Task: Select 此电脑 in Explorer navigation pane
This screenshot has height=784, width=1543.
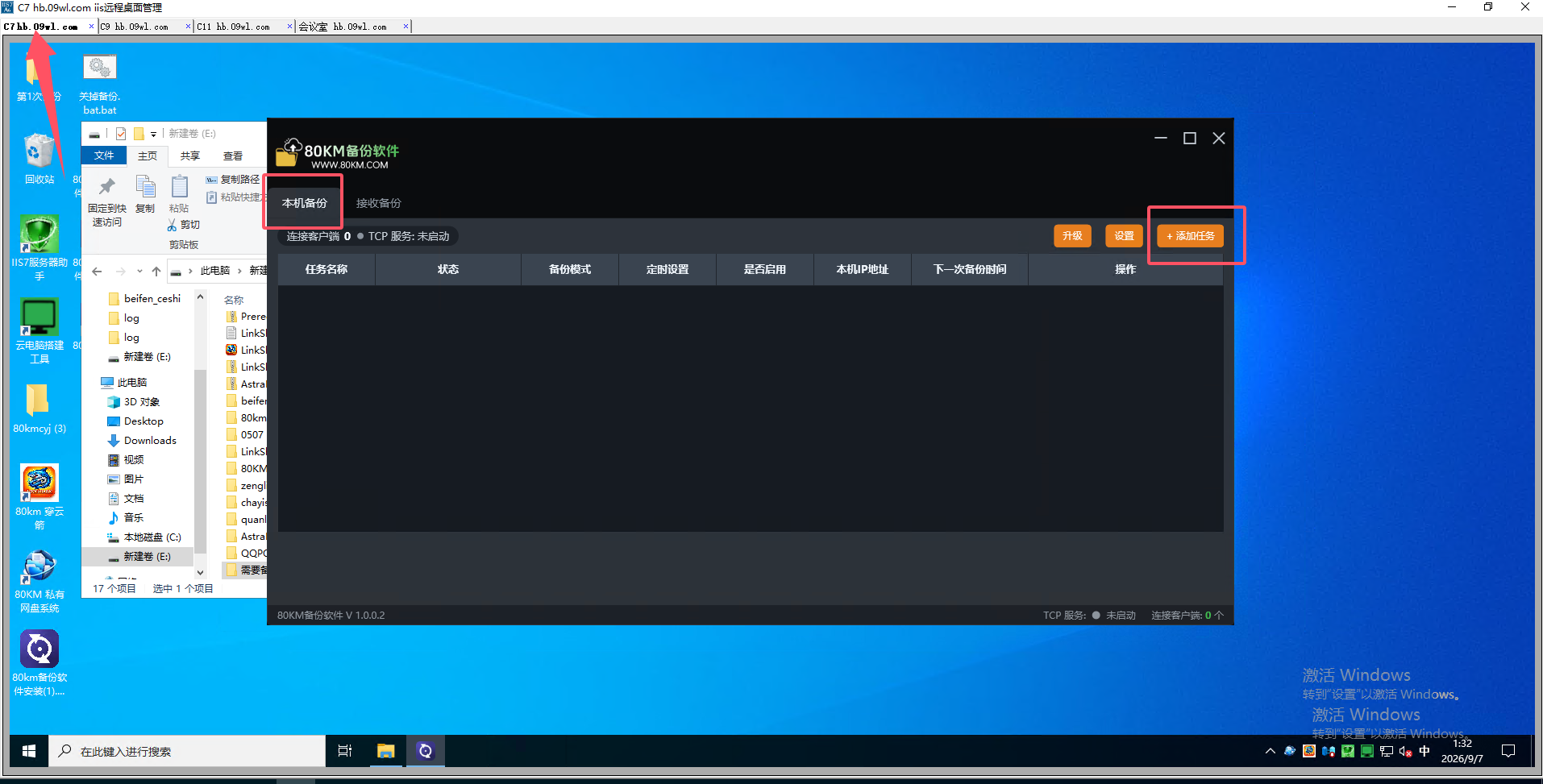Action: point(124,383)
